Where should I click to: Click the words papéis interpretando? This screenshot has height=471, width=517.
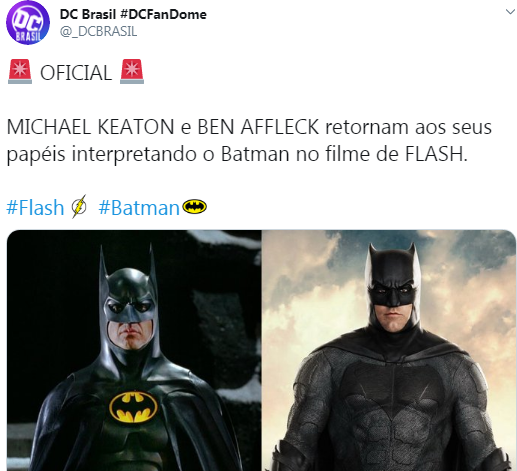(102, 155)
